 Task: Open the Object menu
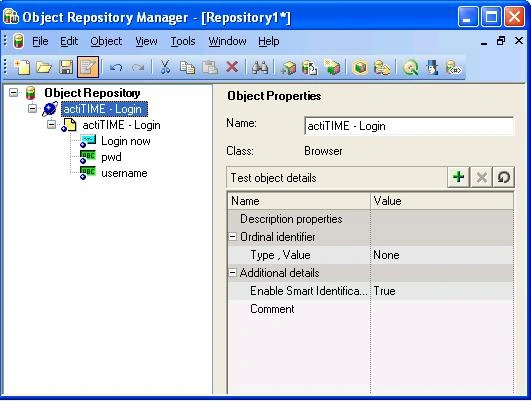pos(106,41)
